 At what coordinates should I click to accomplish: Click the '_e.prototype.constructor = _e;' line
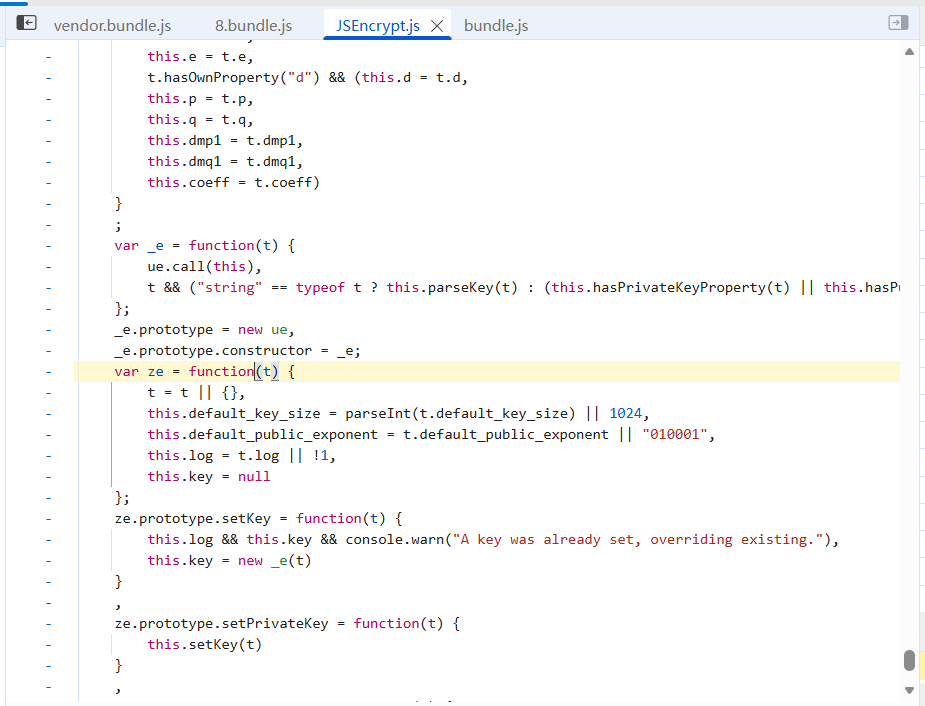point(237,351)
